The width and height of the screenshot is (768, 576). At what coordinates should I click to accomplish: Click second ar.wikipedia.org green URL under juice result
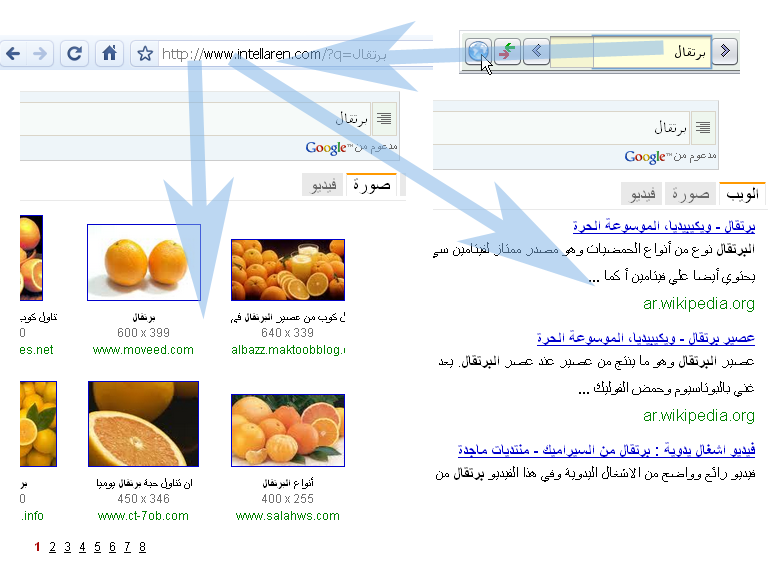click(699, 415)
